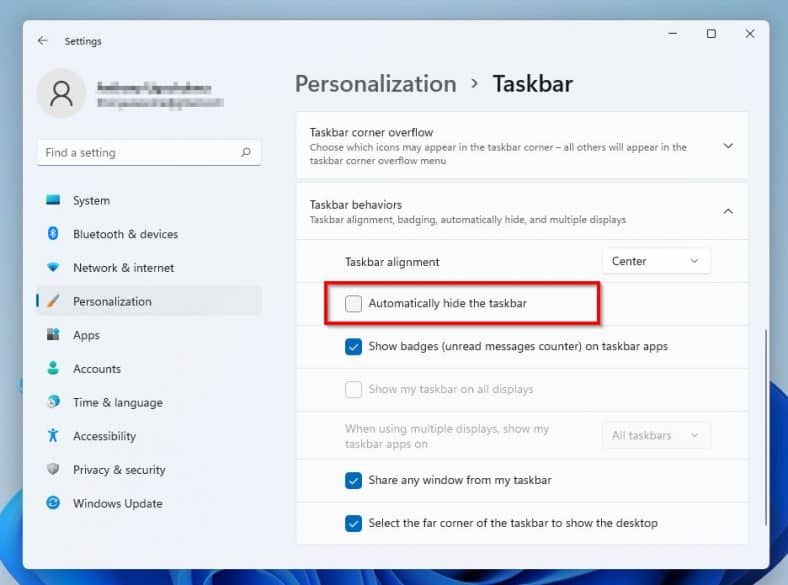Screen dimensions: 788x585
Task: Click the System monitor icon
Action: [x=53, y=200]
